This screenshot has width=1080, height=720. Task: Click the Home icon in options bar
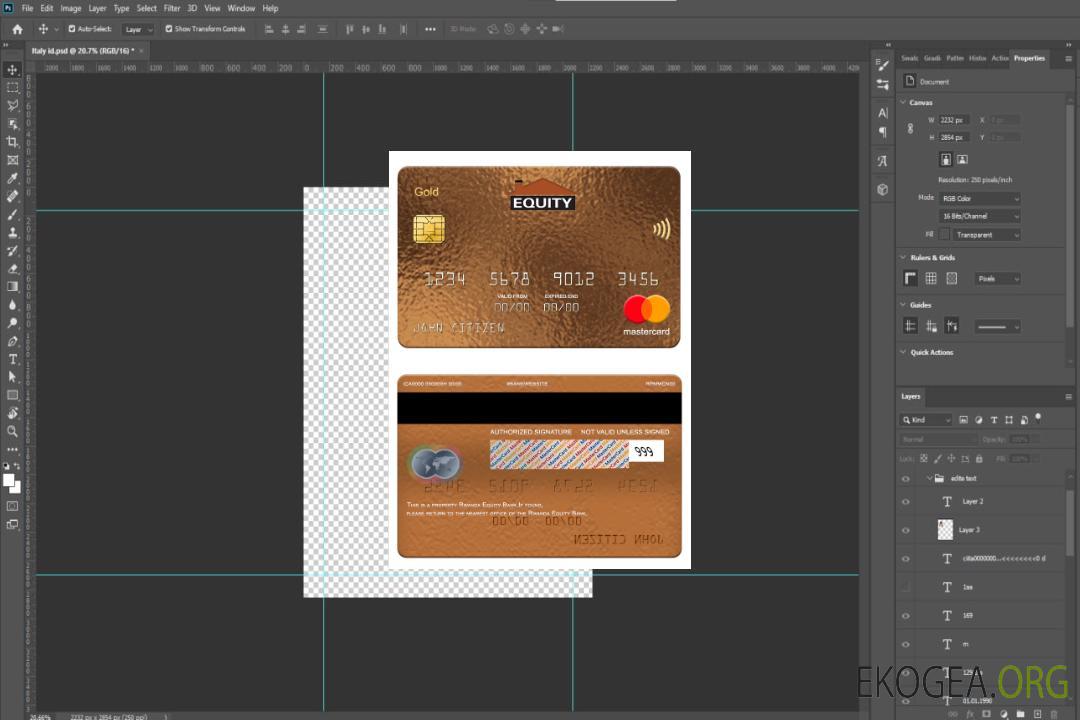[17, 29]
